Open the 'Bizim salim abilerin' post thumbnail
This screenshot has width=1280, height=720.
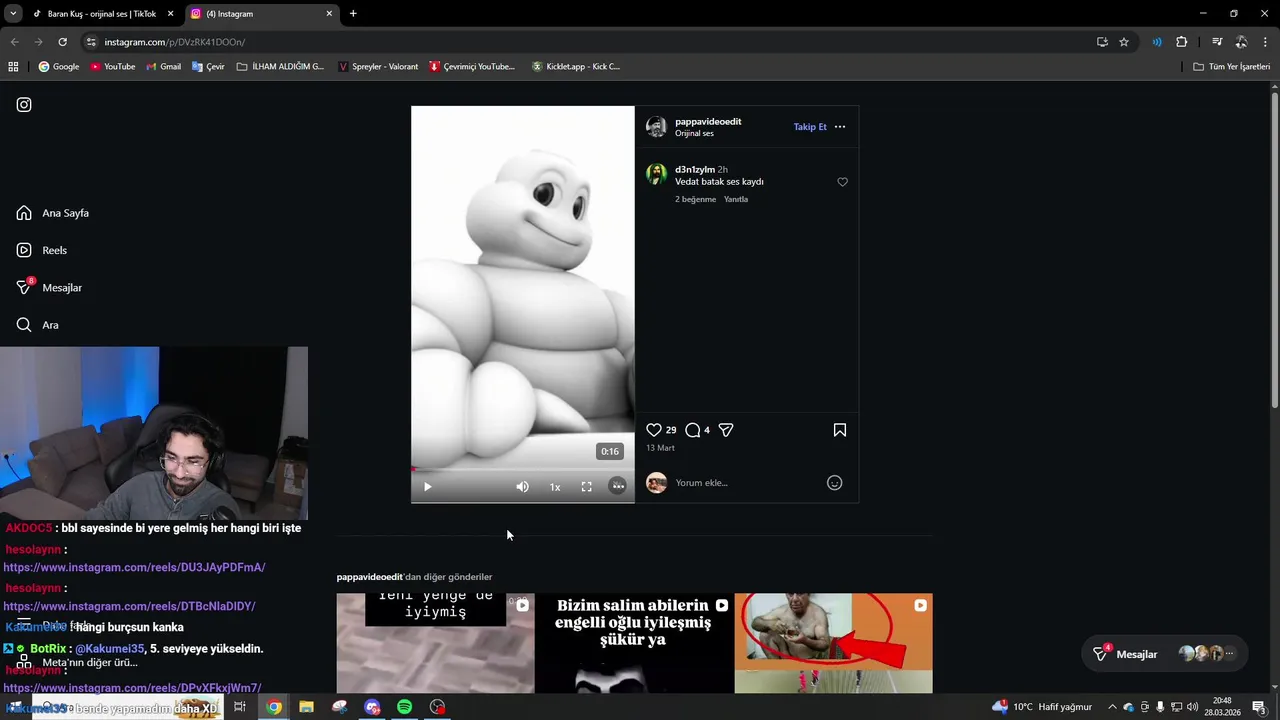click(634, 643)
